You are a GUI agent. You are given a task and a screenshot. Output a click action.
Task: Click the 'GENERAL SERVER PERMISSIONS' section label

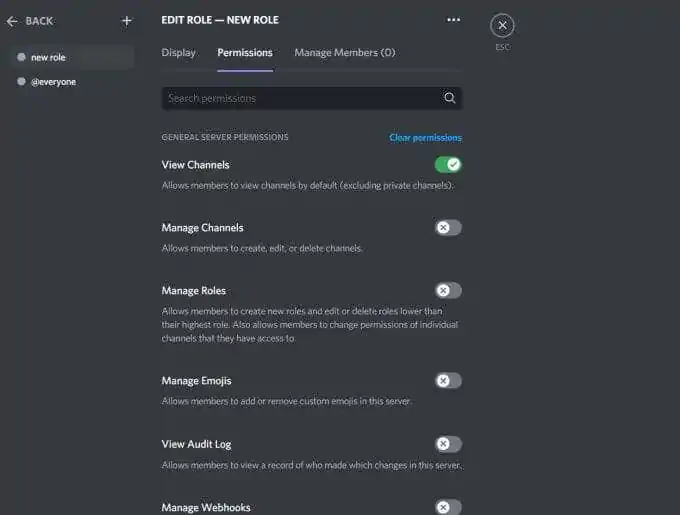pyautogui.click(x=225, y=137)
